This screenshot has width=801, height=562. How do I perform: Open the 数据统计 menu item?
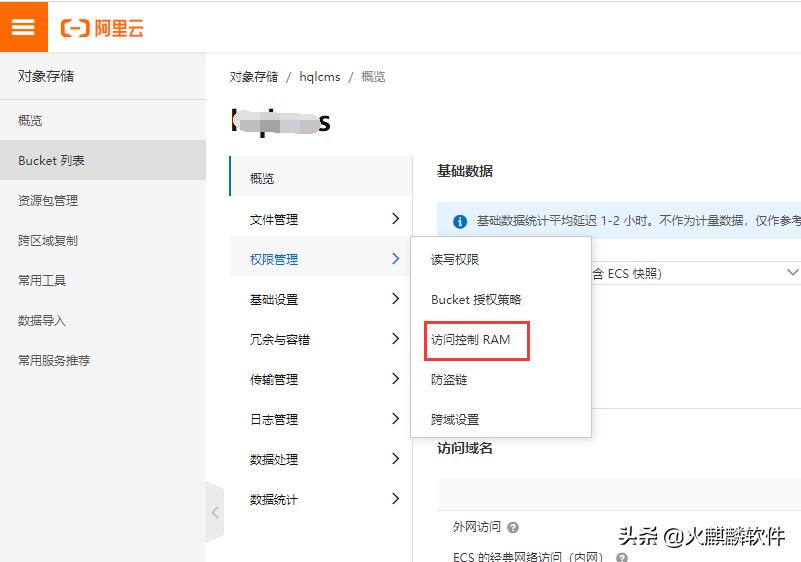tap(321, 499)
